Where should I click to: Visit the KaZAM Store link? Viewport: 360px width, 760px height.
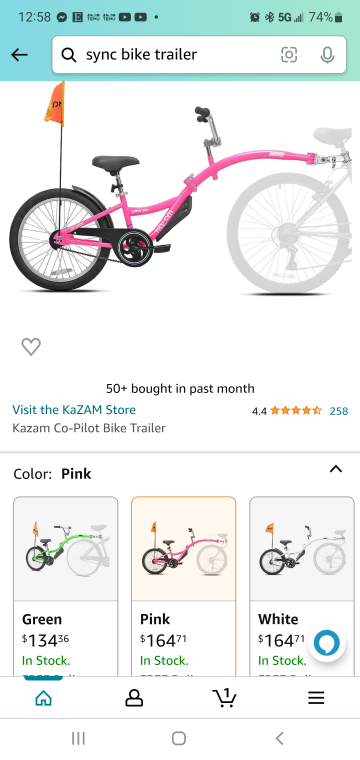click(x=74, y=410)
